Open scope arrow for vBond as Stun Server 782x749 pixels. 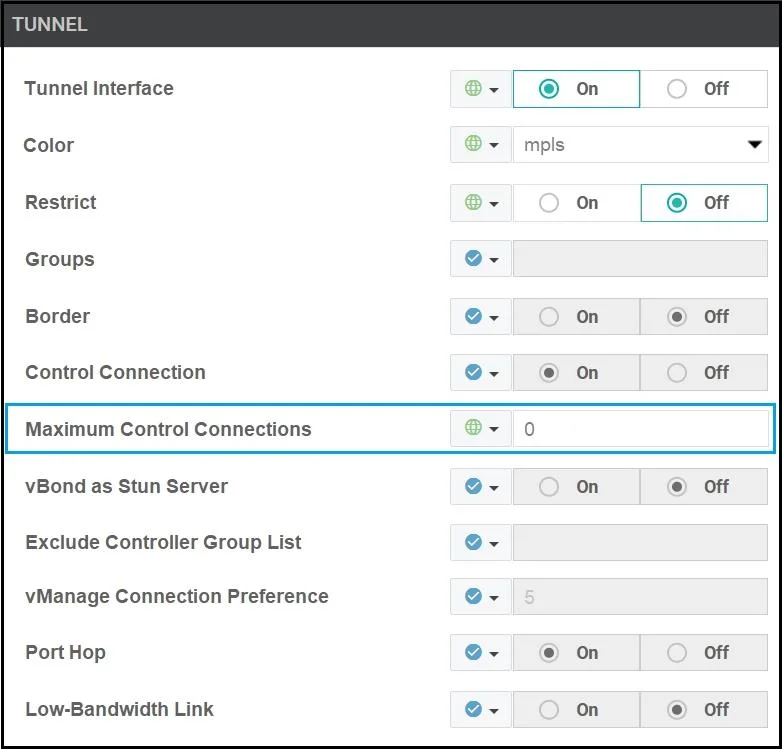[494, 488]
